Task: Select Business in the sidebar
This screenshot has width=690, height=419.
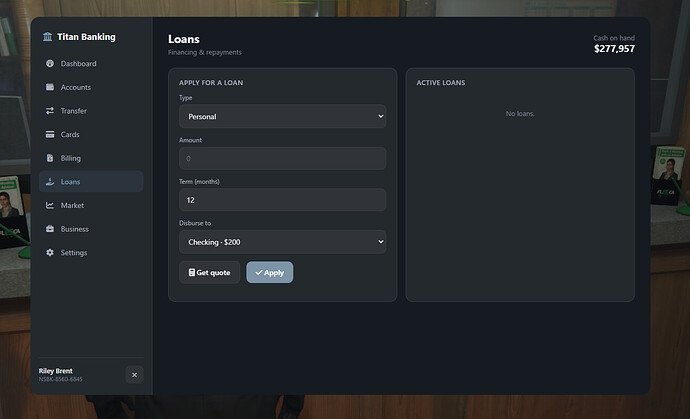Action: (91, 229)
